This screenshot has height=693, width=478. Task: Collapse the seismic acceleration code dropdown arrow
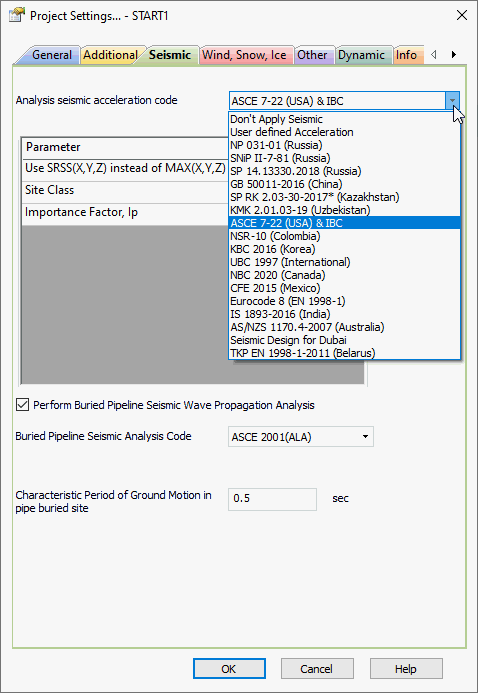tap(452, 101)
